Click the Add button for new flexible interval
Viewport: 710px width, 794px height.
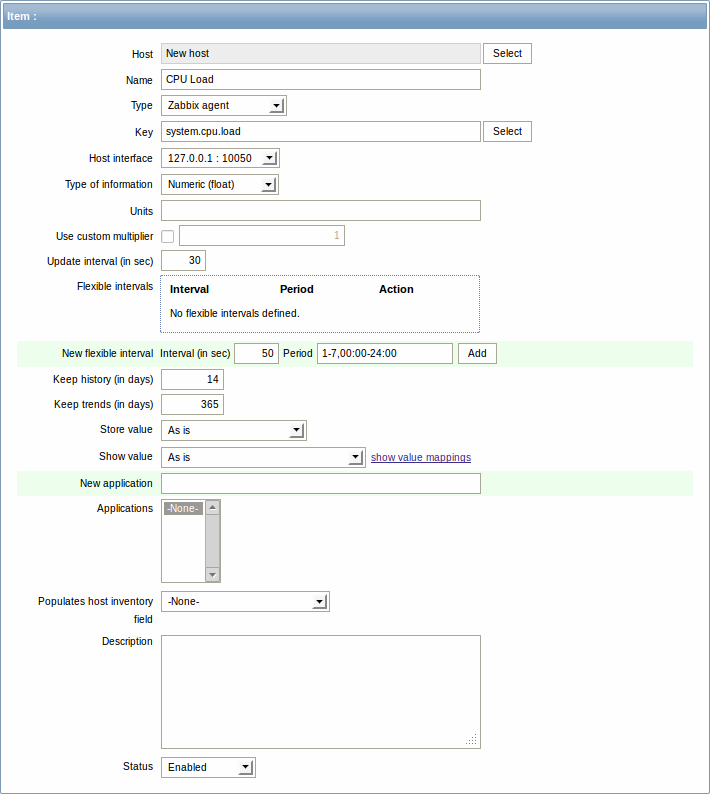477,353
